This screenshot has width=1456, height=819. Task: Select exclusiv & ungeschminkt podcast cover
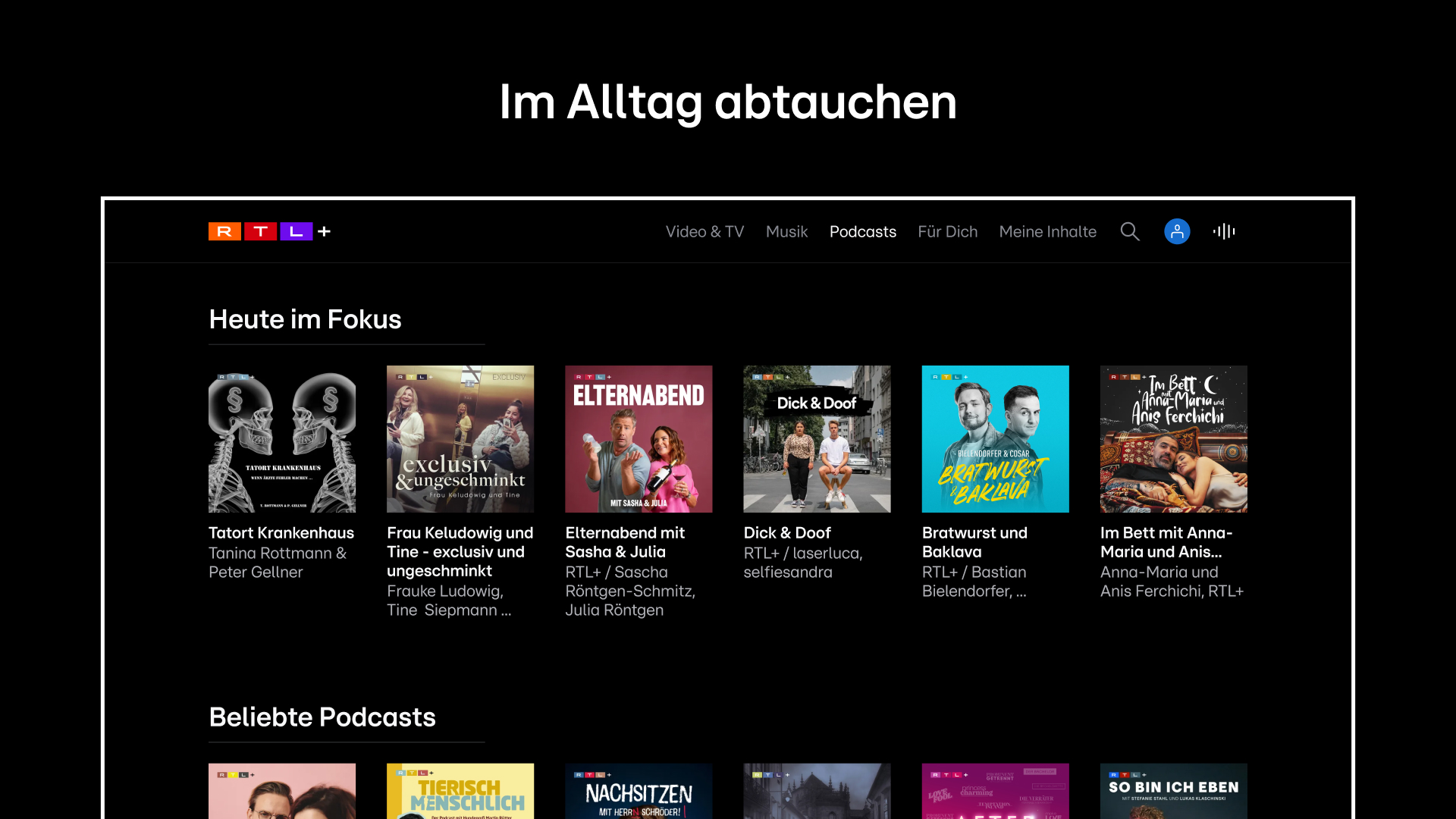460,439
